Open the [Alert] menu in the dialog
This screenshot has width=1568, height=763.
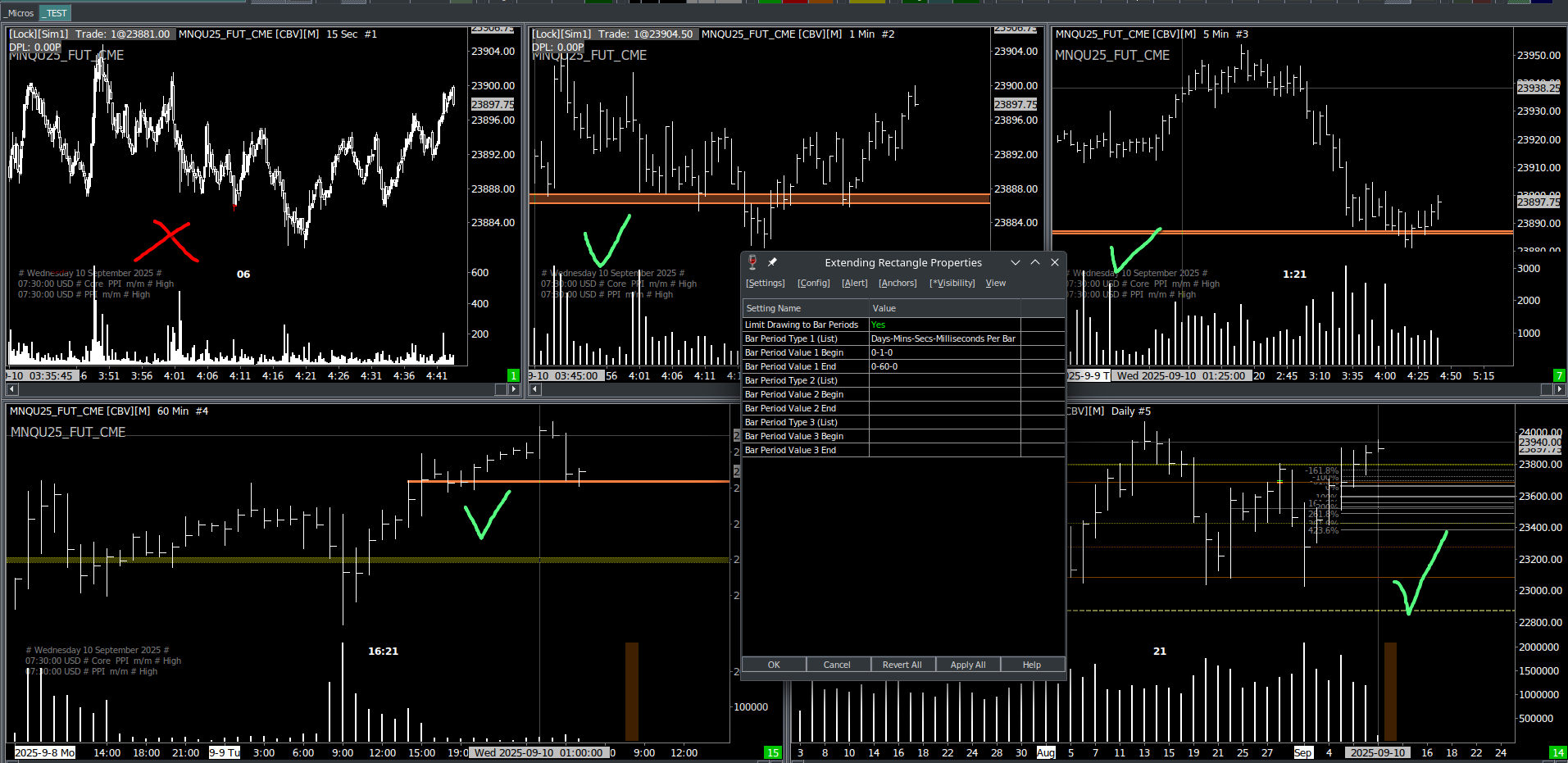point(855,283)
